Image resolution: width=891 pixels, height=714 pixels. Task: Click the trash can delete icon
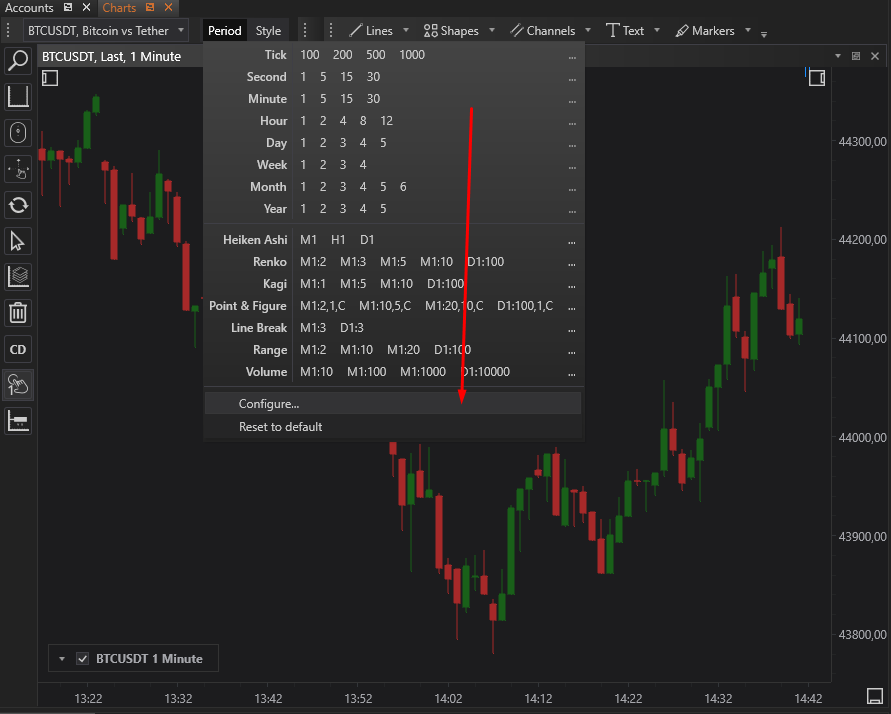[x=18, y=313]
